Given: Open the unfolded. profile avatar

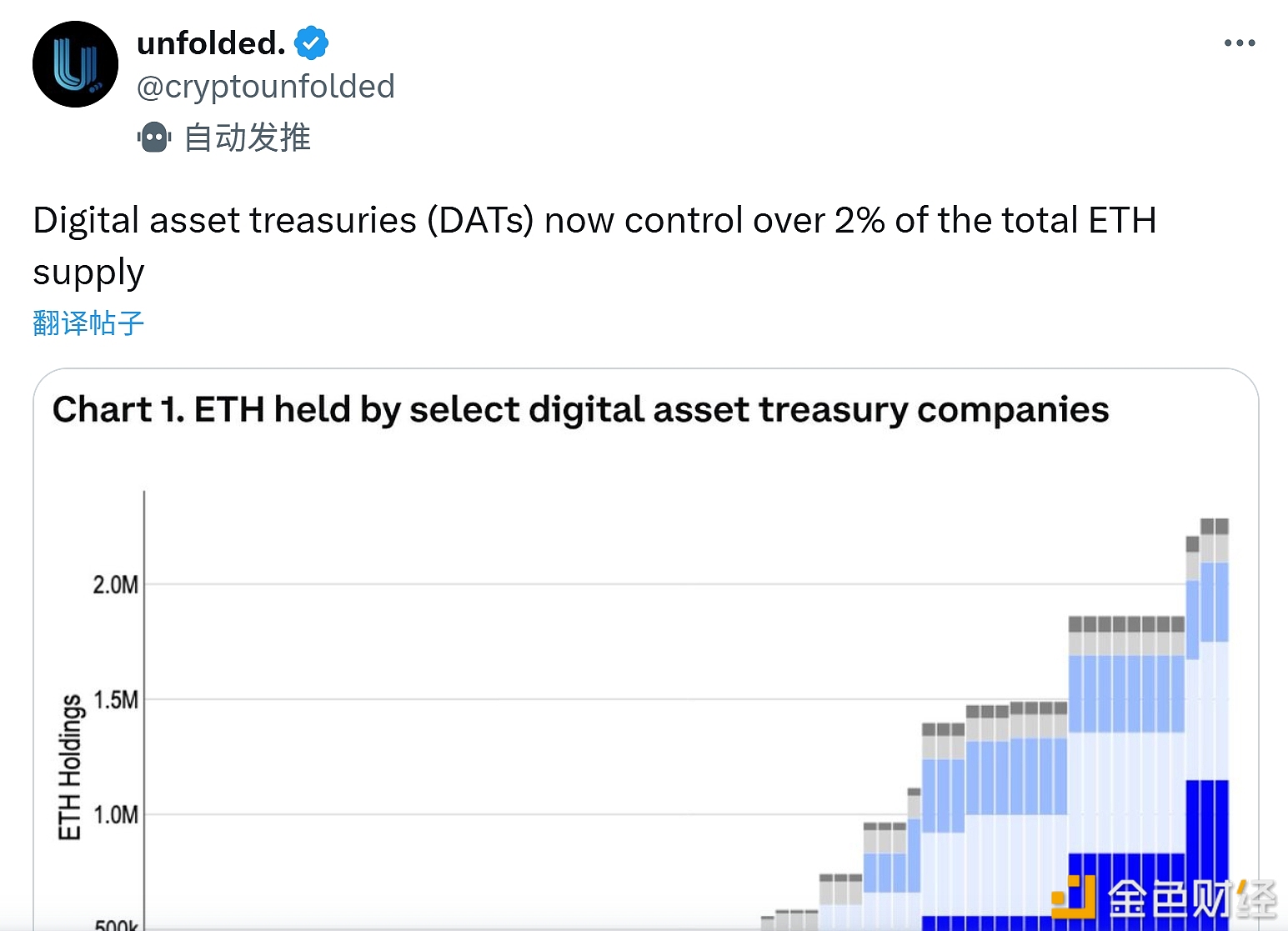Looking at the screenshot, I should point(75,64).
